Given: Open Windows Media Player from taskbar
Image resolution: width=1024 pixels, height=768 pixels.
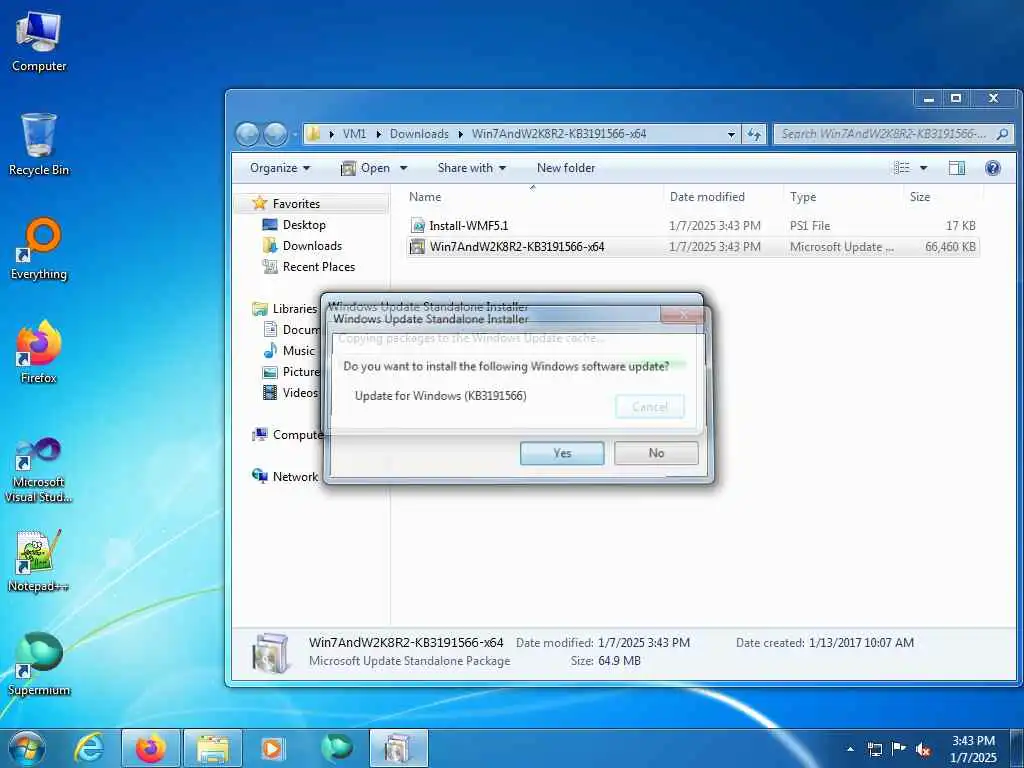Looking at the screenshot, I should pyautogui.click(x=272, y=748).
